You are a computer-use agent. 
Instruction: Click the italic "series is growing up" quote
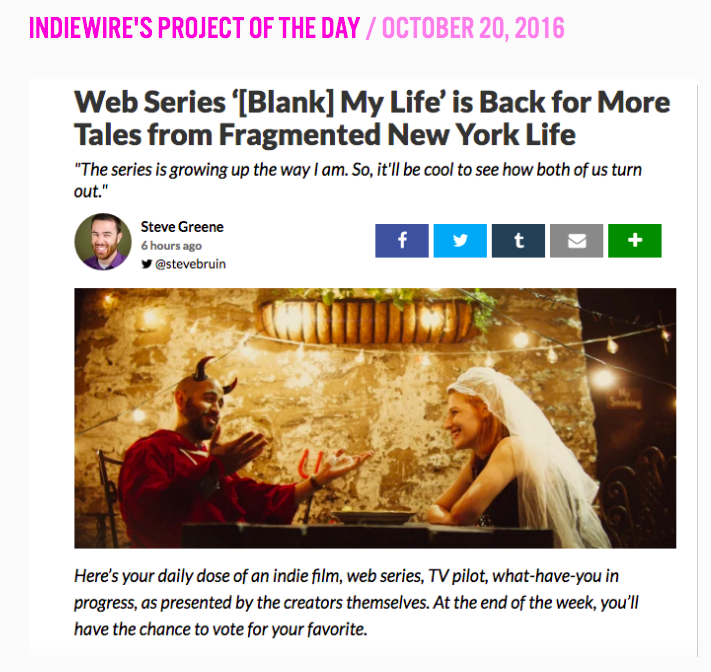click(358, 180)
